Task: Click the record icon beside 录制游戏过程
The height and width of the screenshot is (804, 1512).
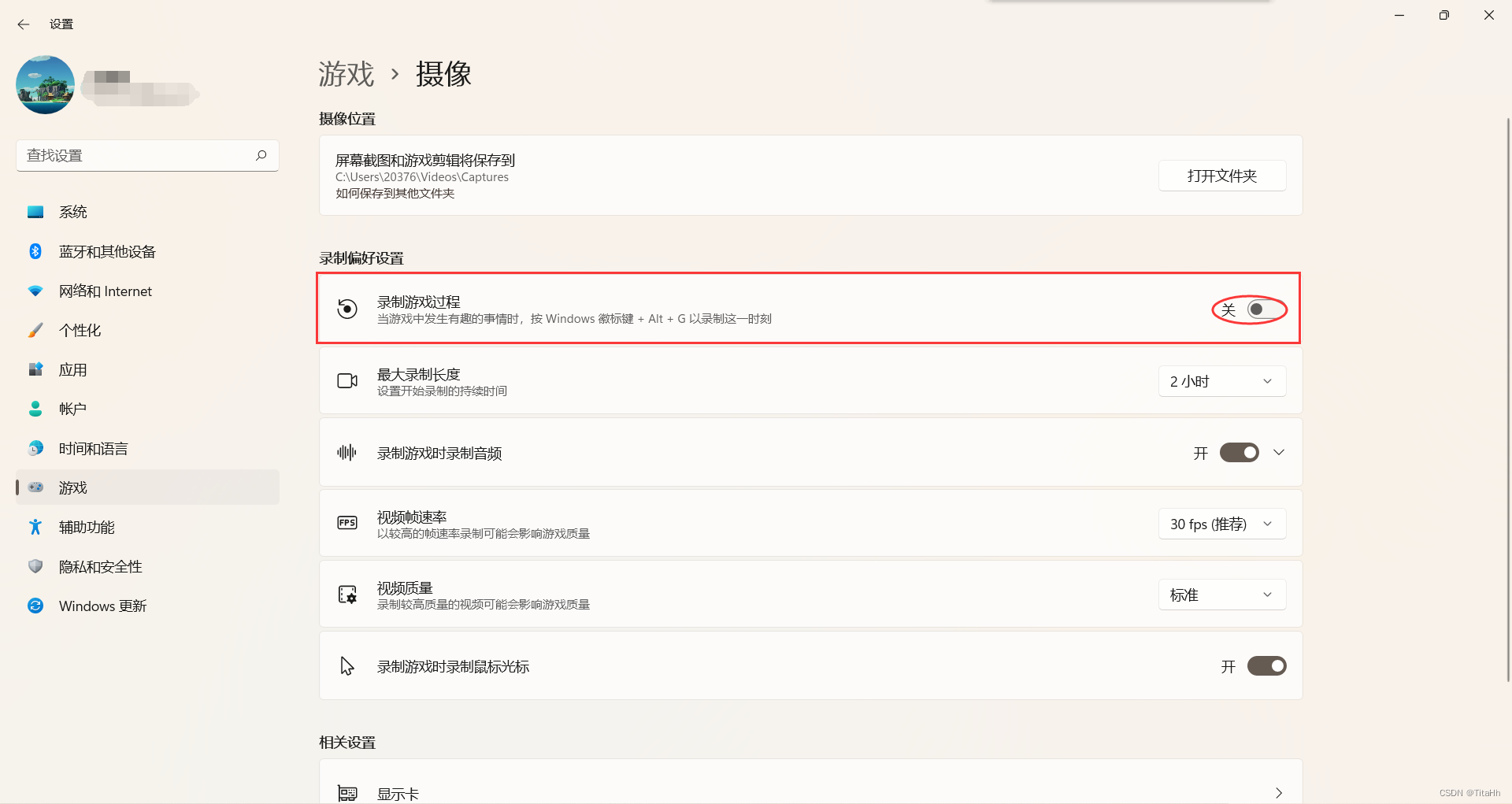Action: 347,309
